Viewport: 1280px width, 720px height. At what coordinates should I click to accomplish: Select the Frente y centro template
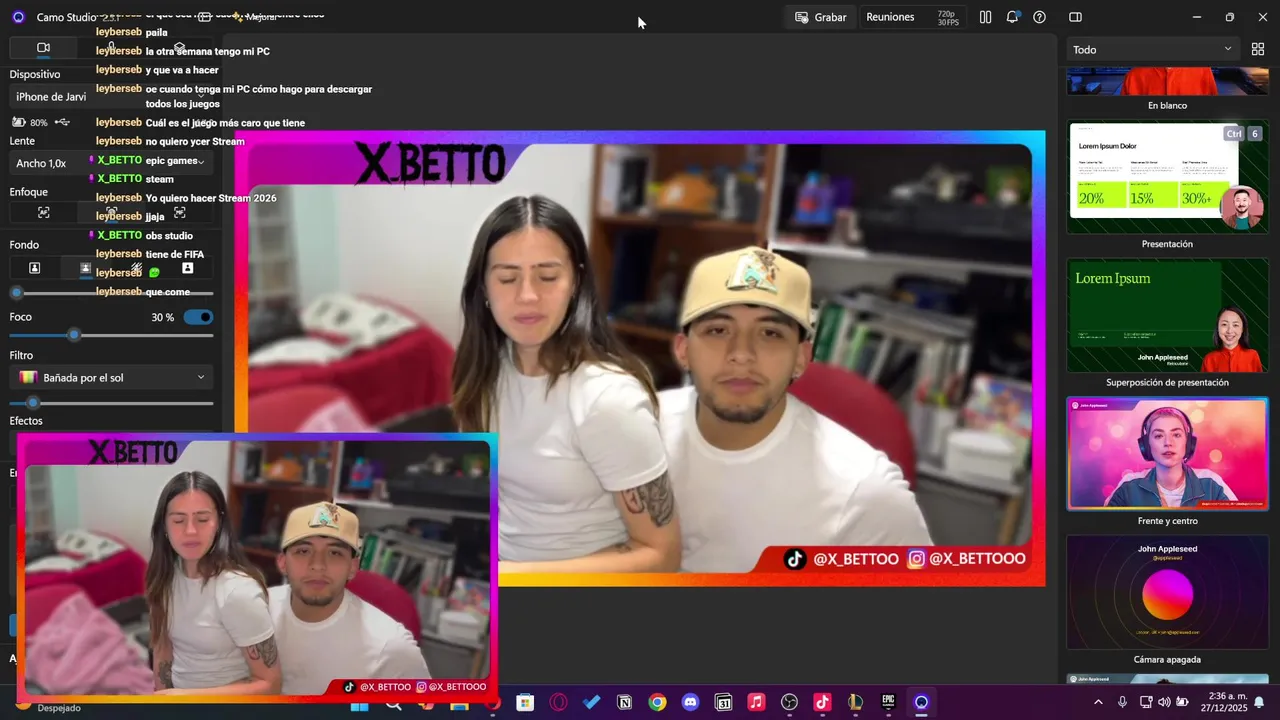tap(1167, 454)
